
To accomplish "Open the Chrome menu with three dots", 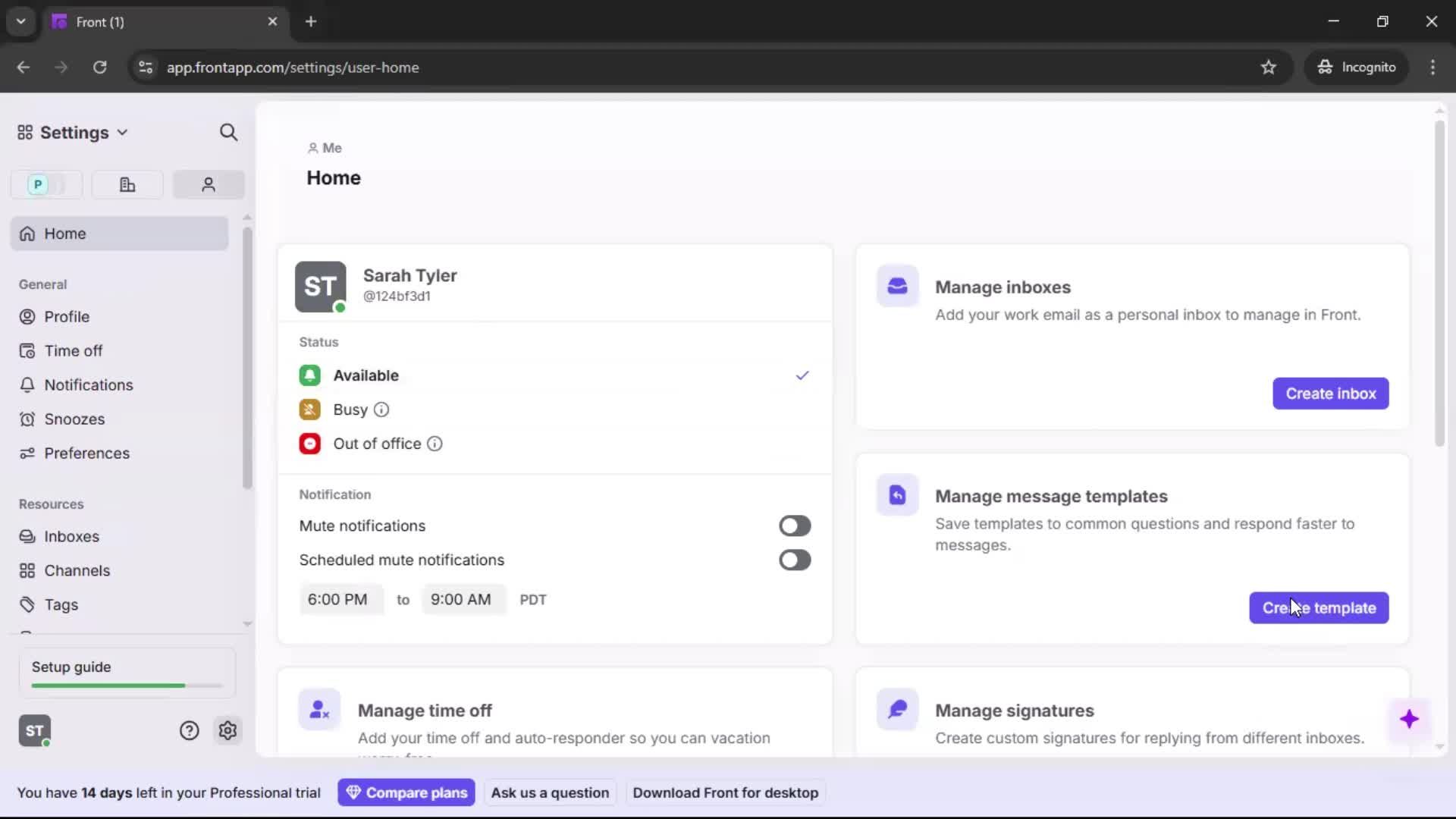I will click(x=1432, y=67).
